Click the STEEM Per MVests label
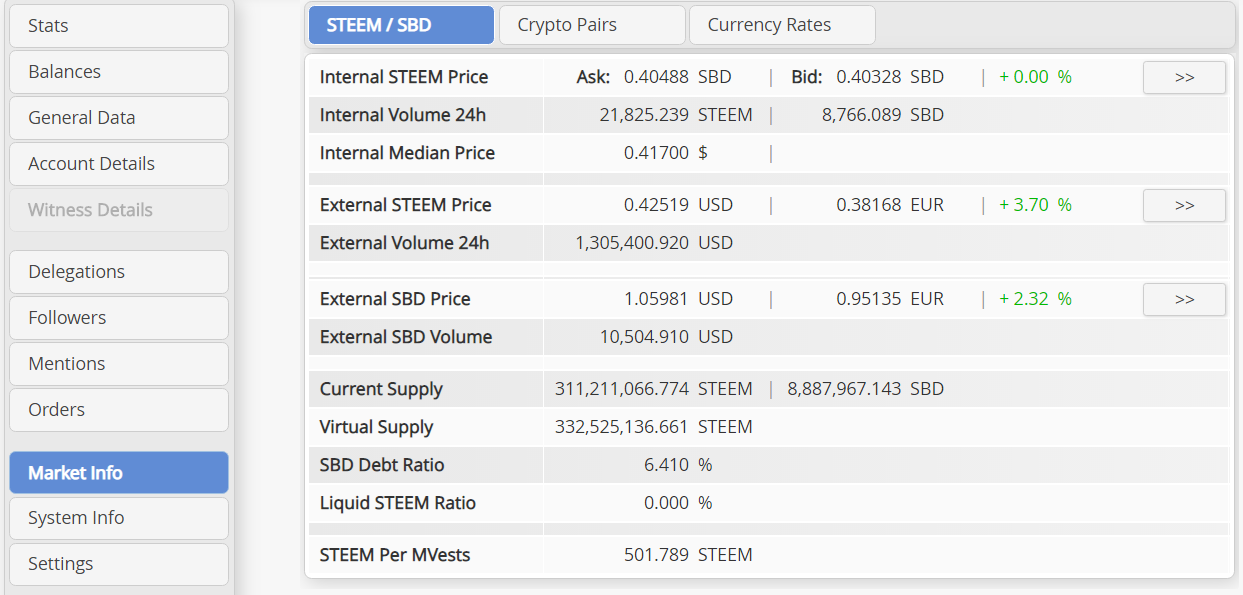 point(395,555)
